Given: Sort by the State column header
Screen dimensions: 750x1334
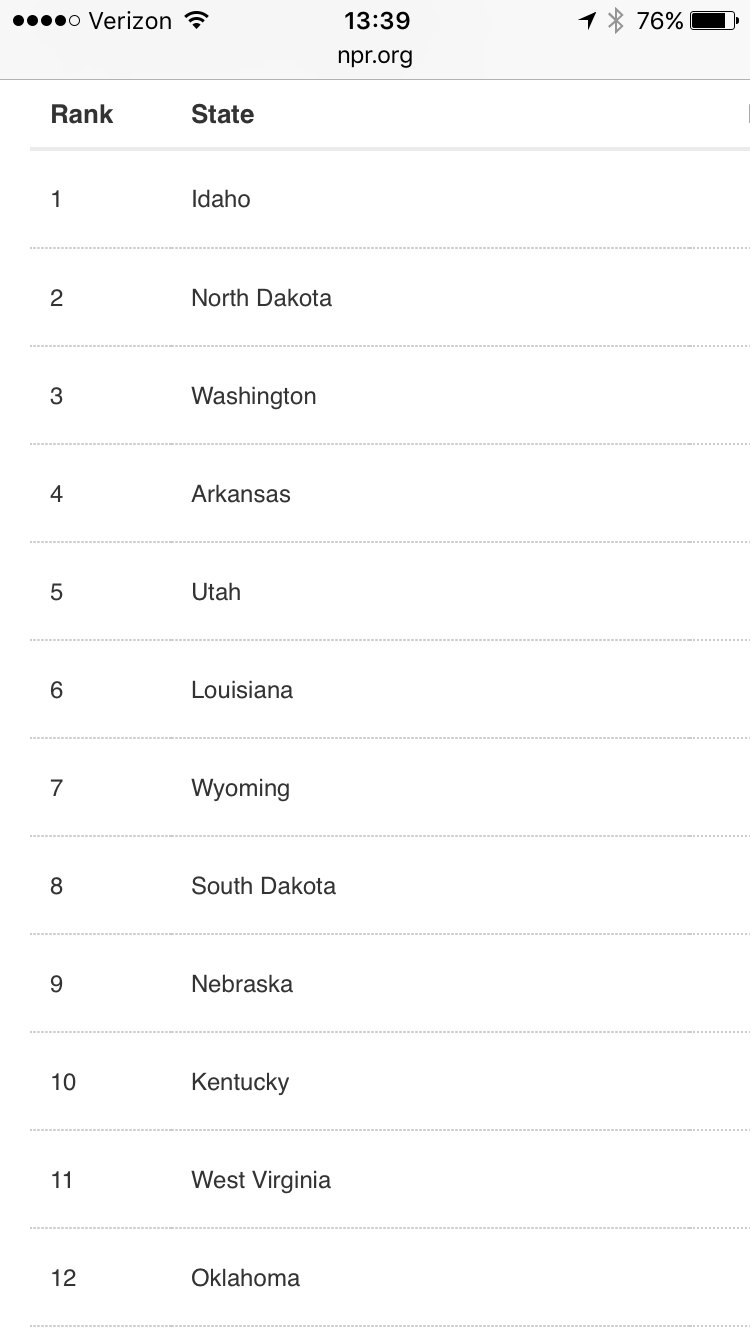Looking at the screenshot, I should (x=222, y=115).
